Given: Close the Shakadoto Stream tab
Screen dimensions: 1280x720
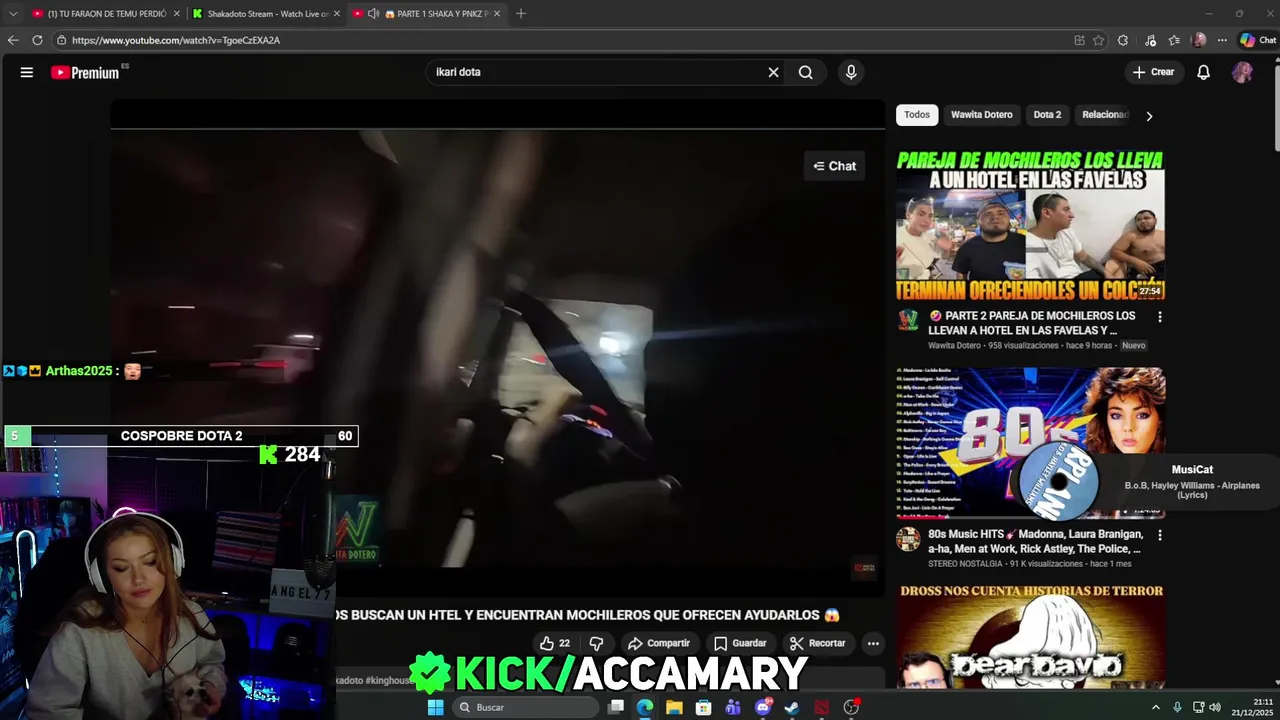Looking at the screenshot, I should [336, 13].
